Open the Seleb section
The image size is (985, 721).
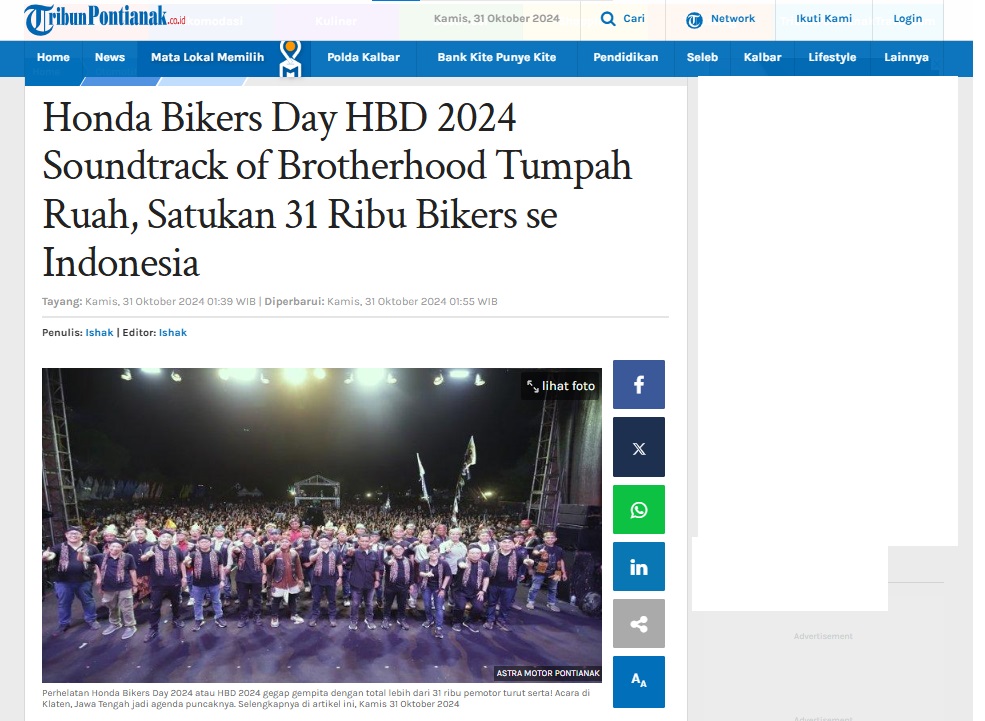click(x=702, y=57)
